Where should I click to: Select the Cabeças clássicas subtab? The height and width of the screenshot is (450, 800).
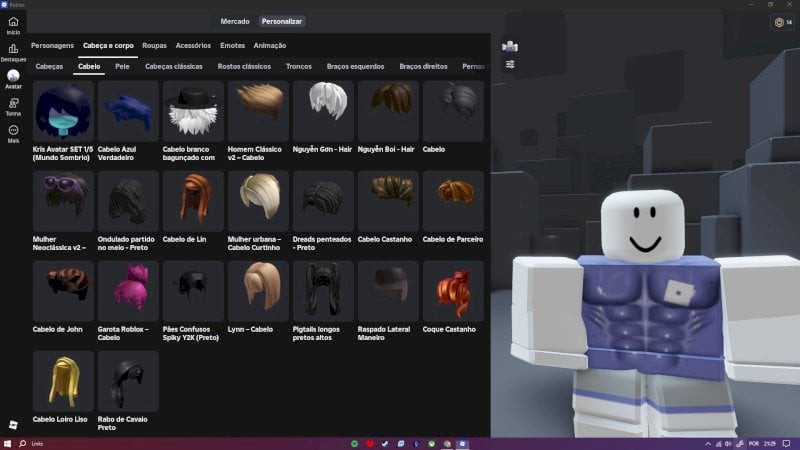pos(173,66)
